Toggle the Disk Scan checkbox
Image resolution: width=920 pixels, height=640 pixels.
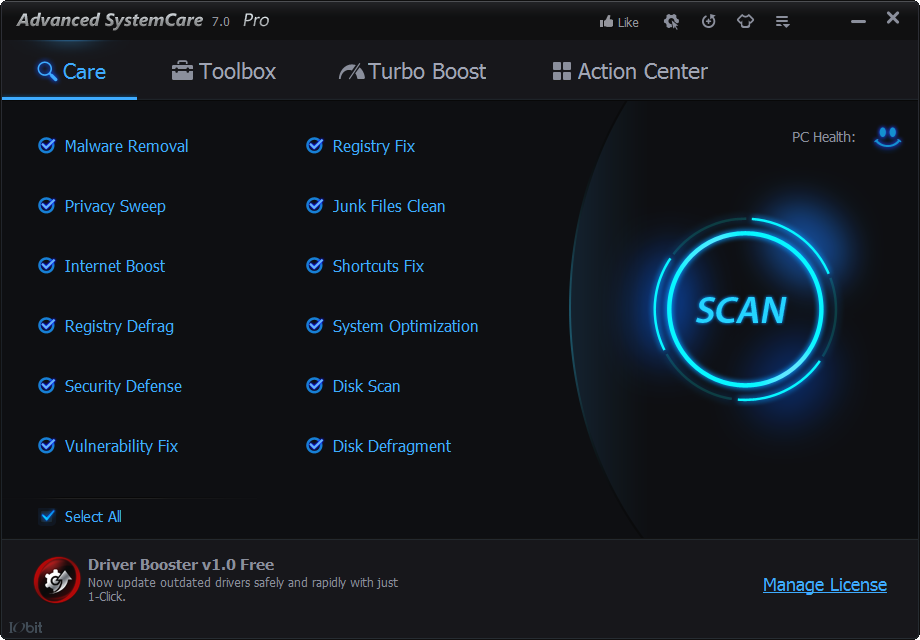pos(315,385)
